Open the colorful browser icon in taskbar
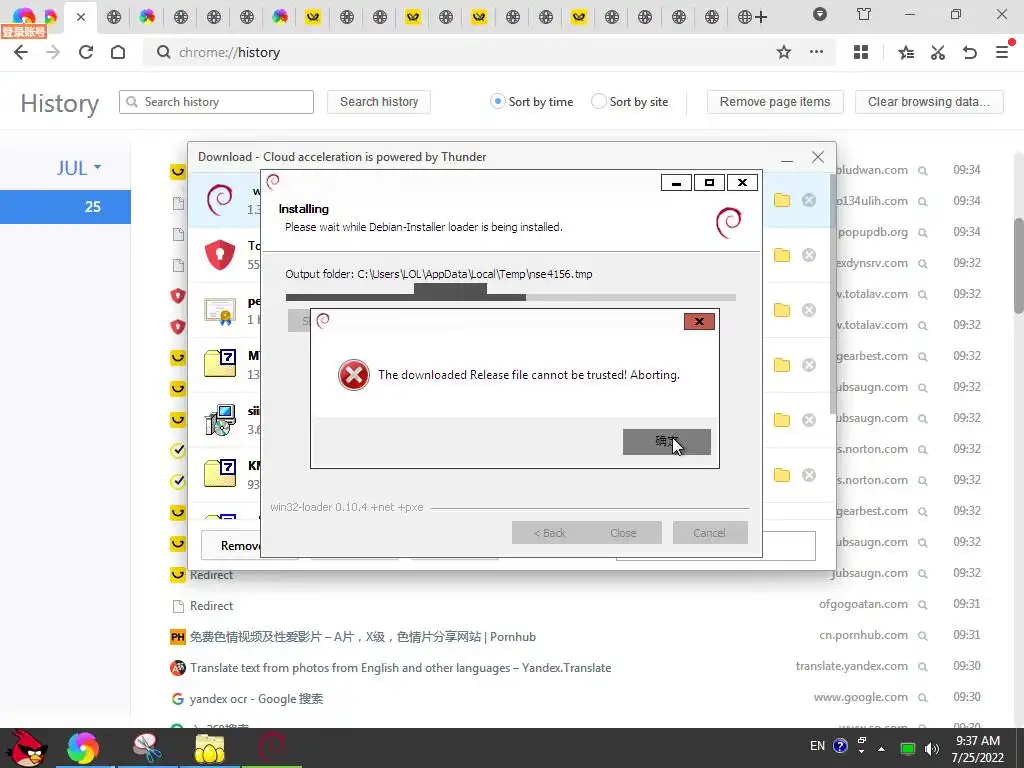The image size is (1024, 768). (83, 748)
